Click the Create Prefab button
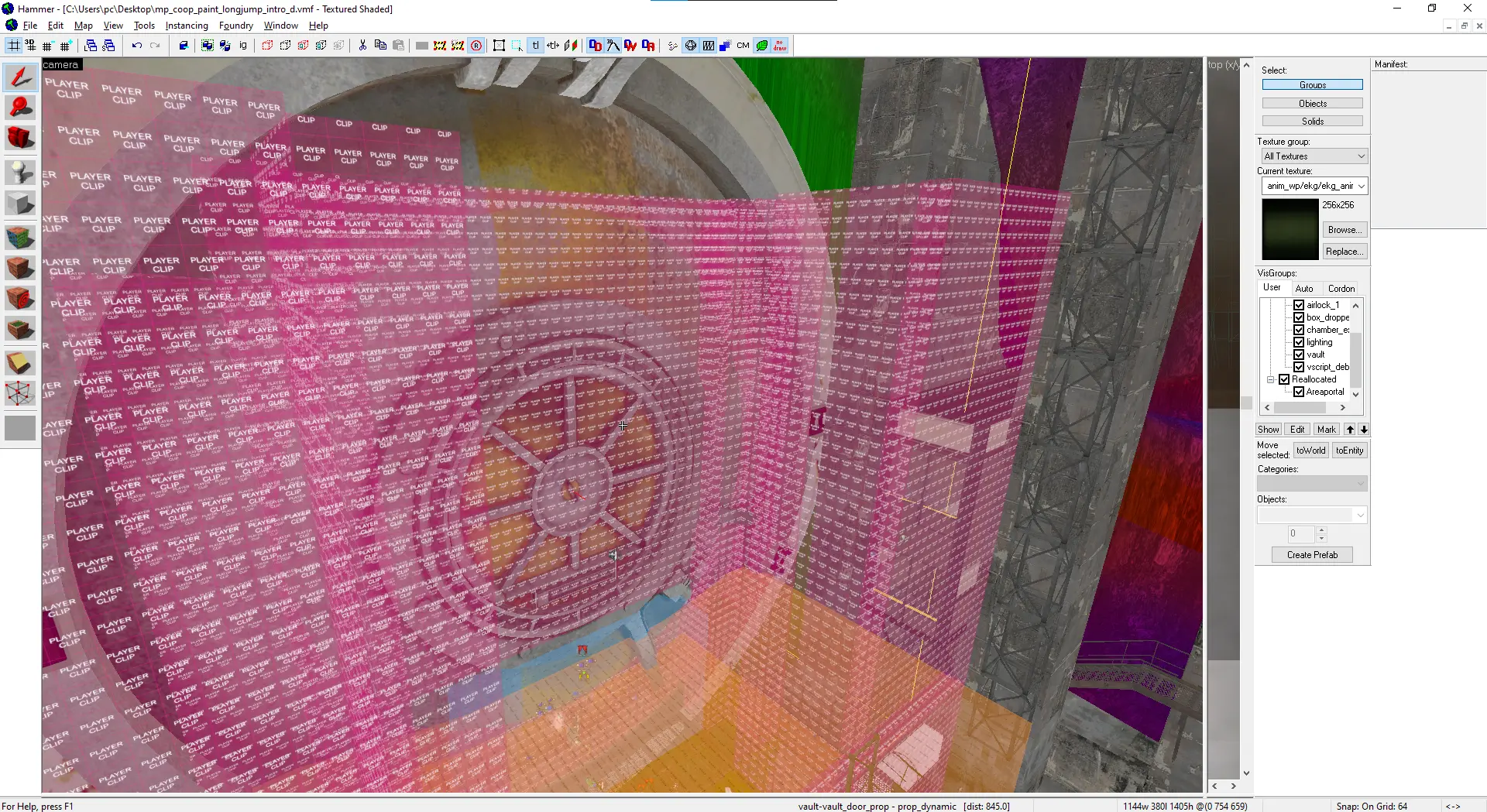The width and height of the screenshot is (1487, 812). [1312, 555]
